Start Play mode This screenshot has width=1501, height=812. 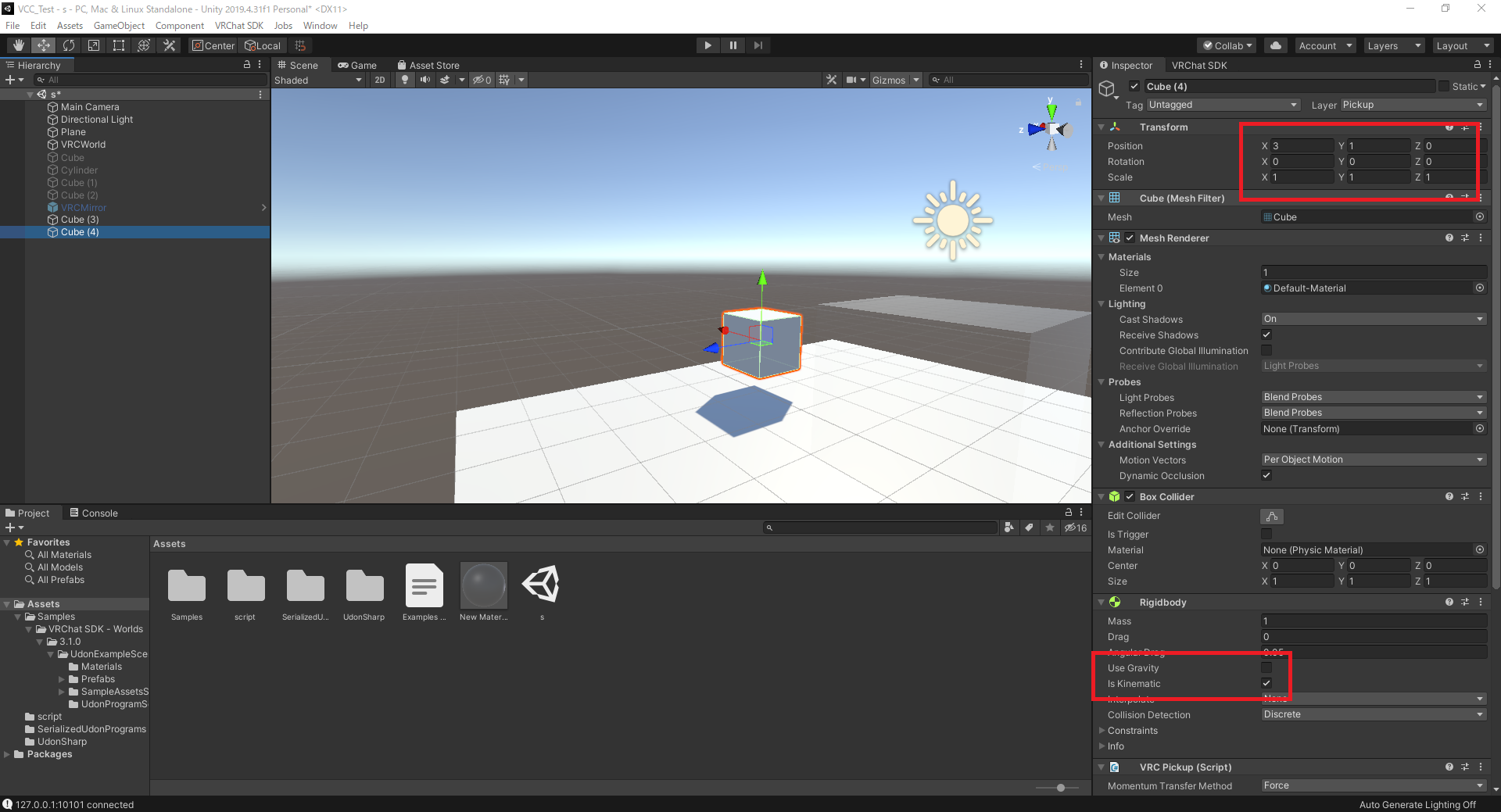tap(708, 45)
